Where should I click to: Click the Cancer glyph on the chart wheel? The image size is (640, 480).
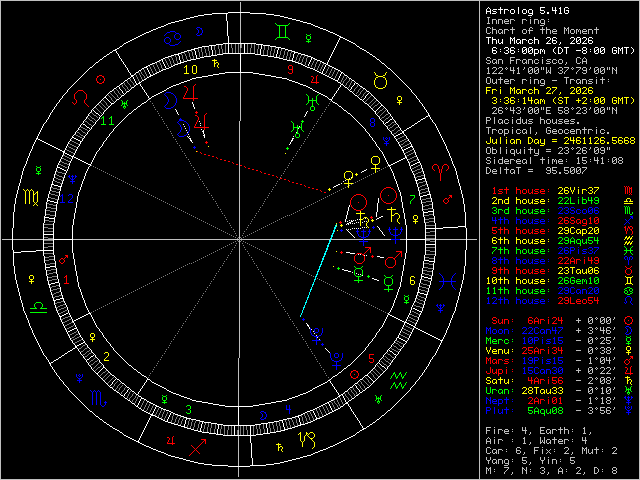(174, 37)
